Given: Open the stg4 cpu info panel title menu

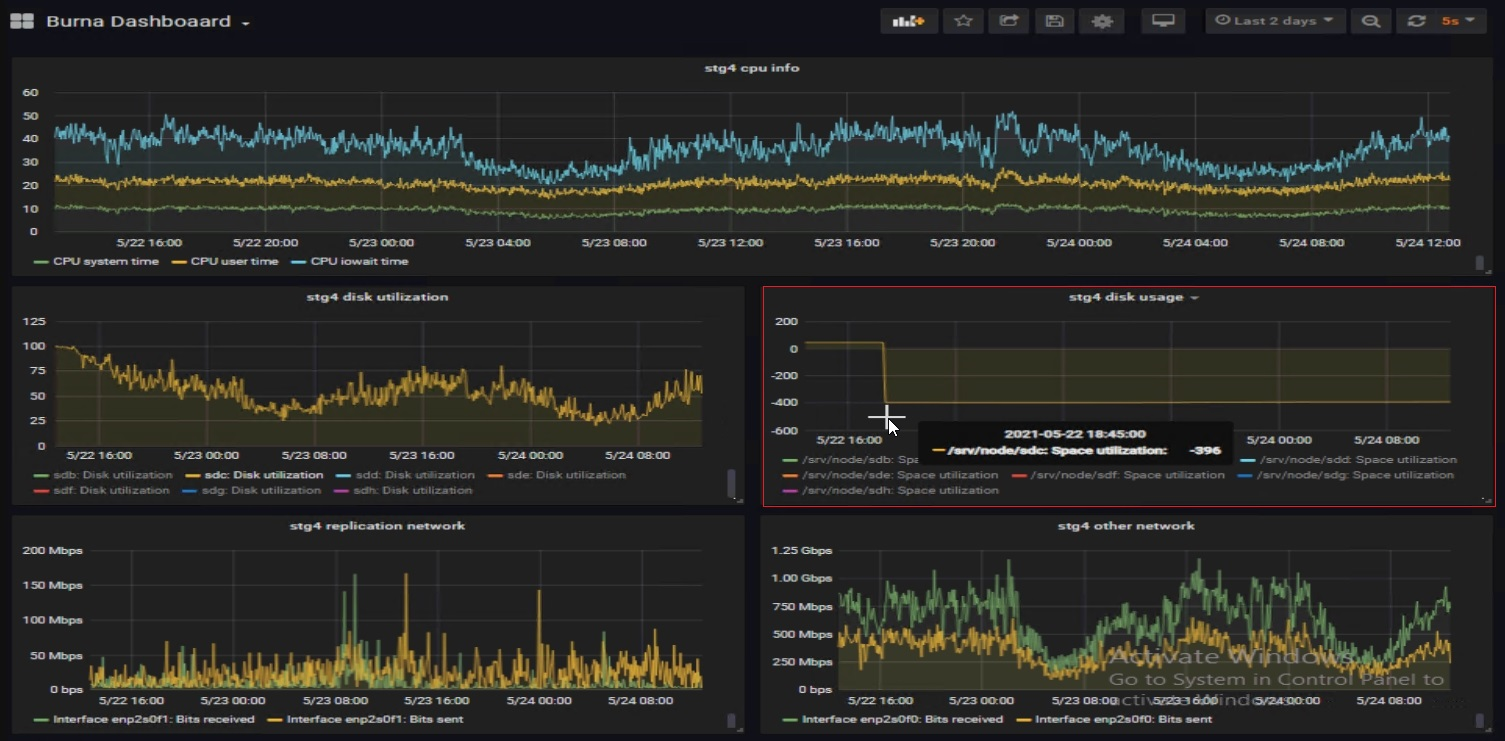Looking at the screenshot, I should coord(751,68).
